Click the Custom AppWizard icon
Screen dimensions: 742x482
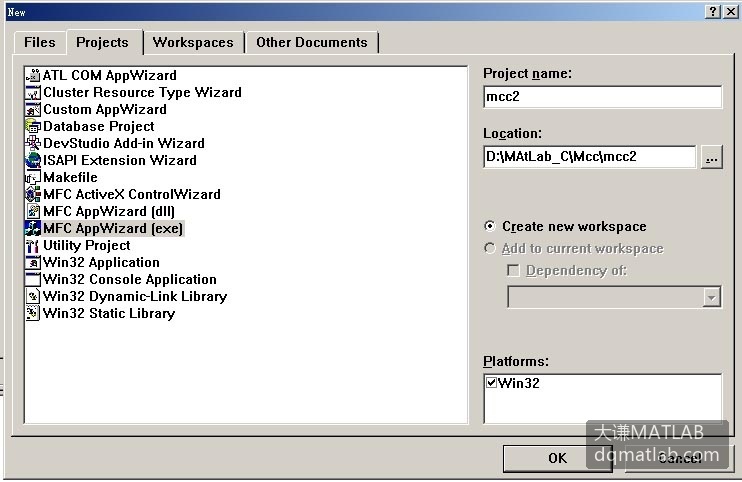[x=33, y=110]
